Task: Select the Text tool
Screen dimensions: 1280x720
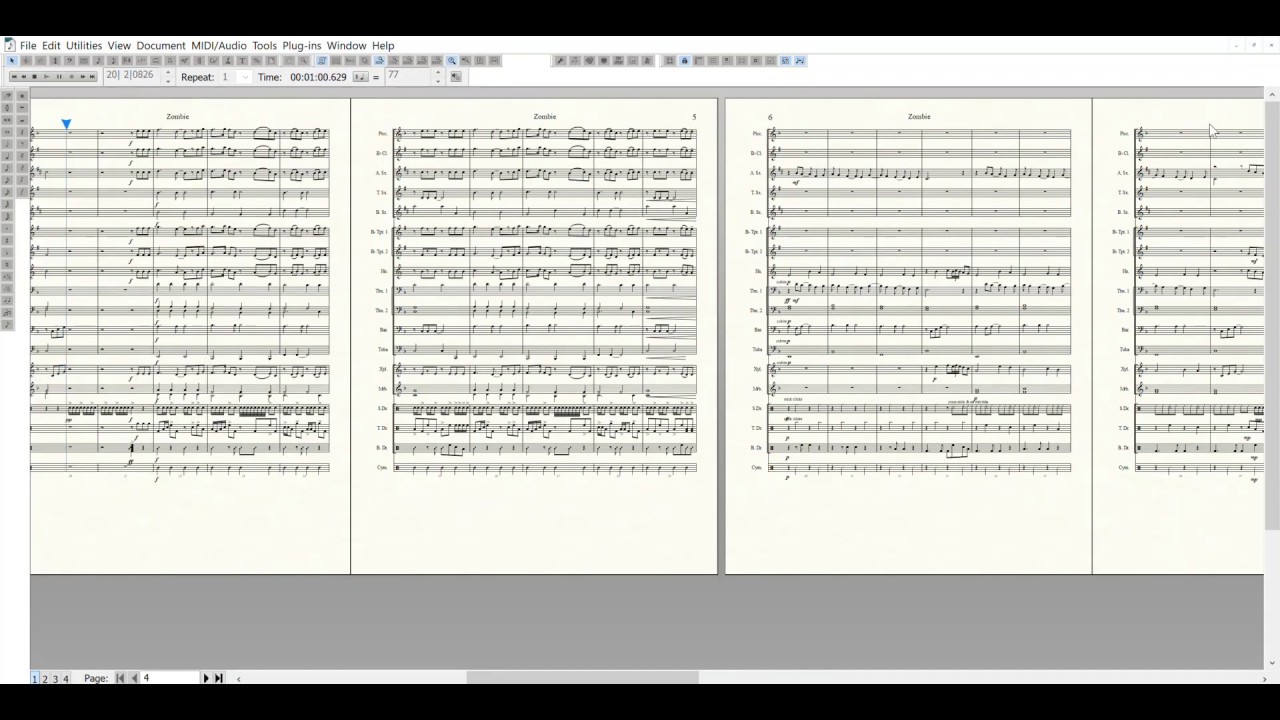Action: point(243,60)
